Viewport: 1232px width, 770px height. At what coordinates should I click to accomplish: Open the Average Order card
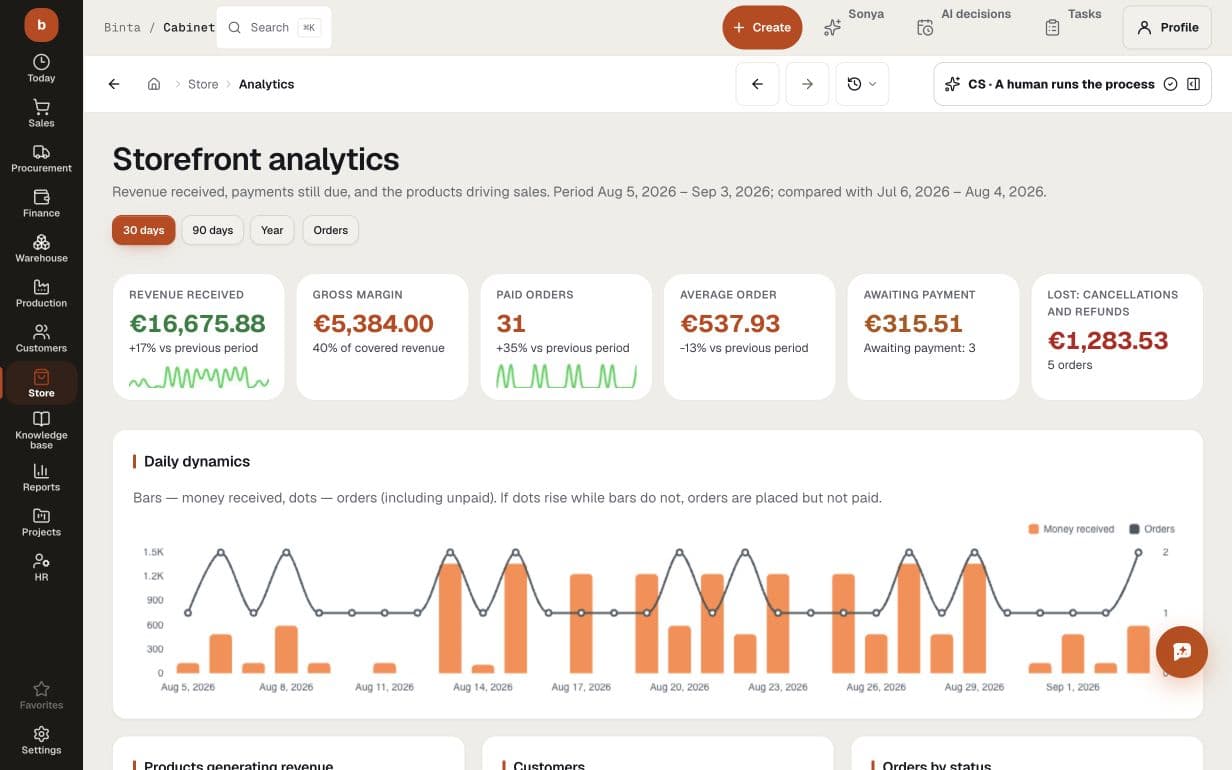coord(749,337)
